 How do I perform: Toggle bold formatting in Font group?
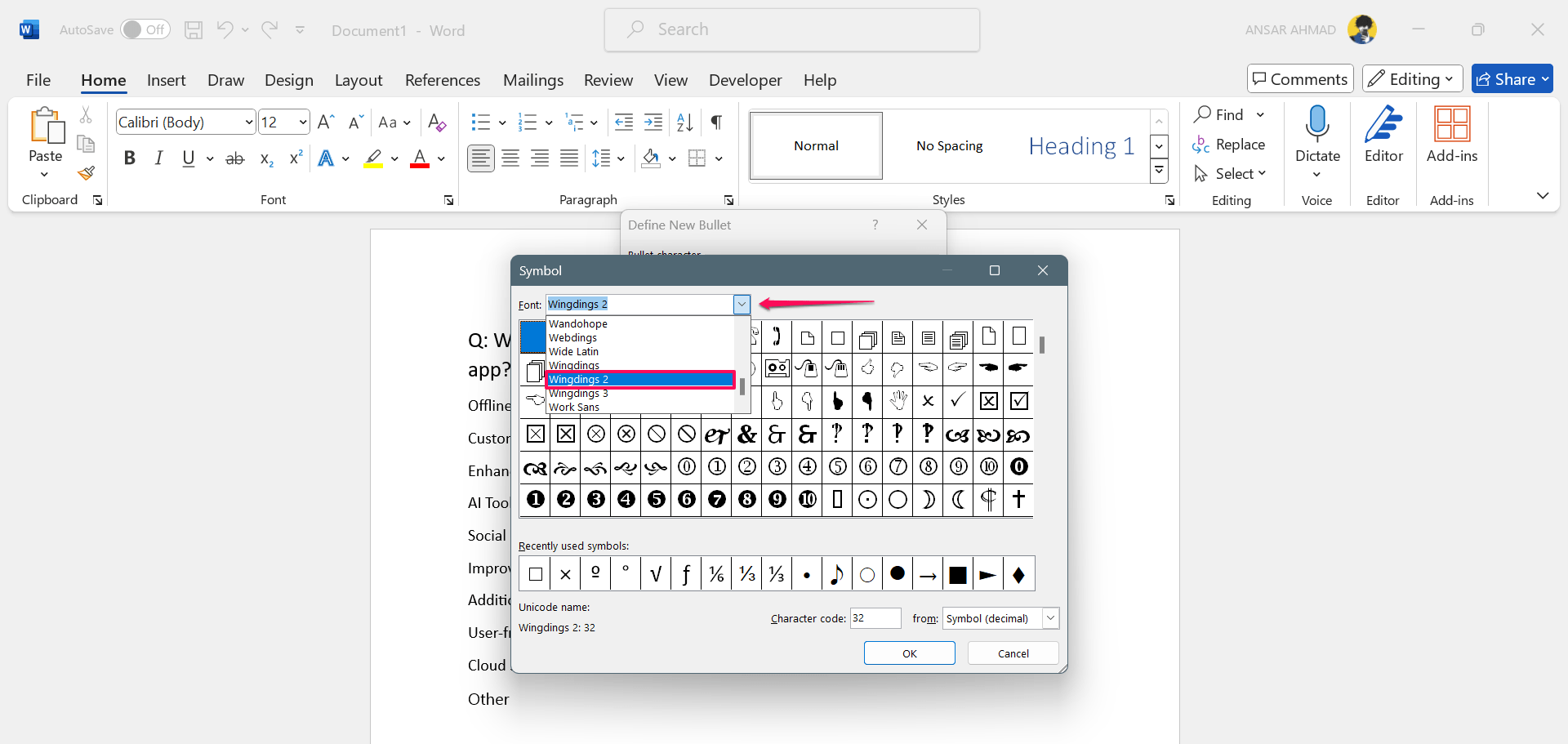point(129,158)
